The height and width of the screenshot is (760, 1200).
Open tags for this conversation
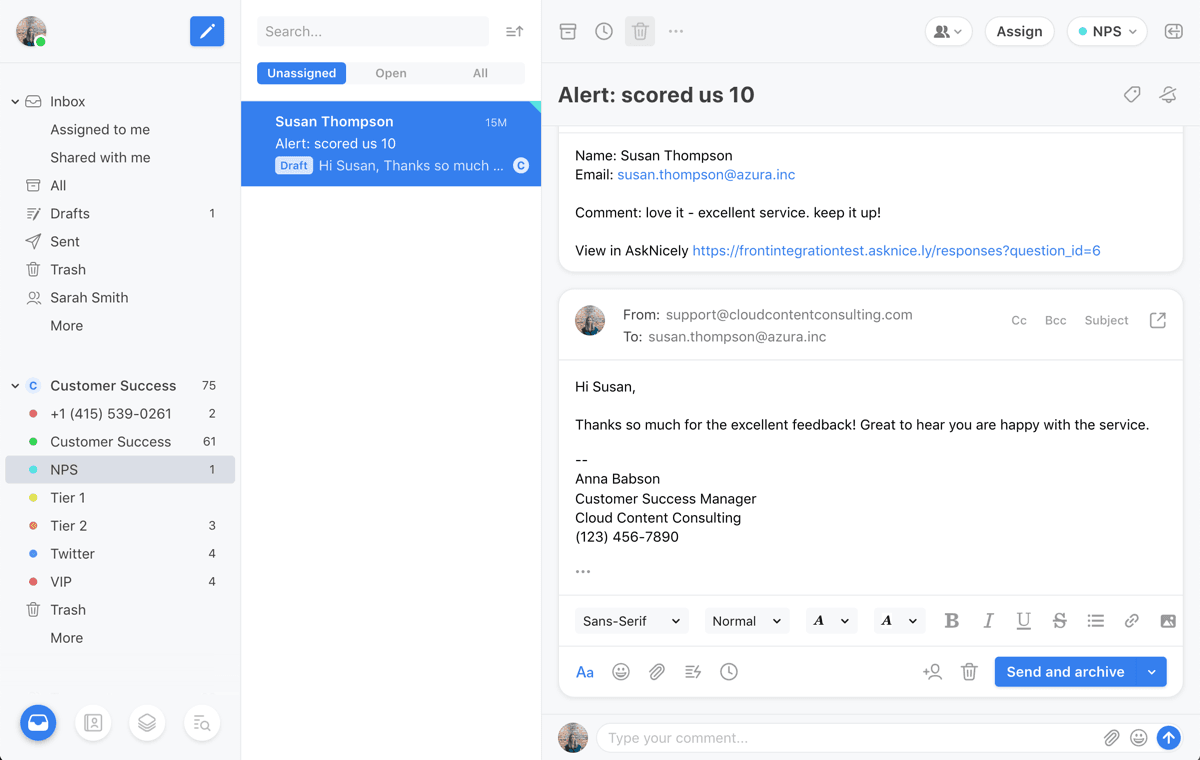(1131, 94)
